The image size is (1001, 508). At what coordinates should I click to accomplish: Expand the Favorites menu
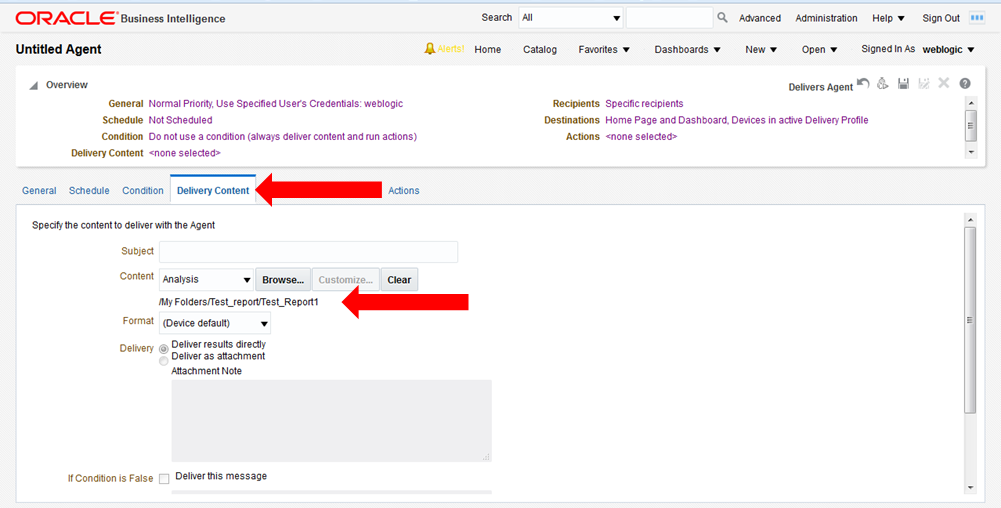(x=604, y=49)
